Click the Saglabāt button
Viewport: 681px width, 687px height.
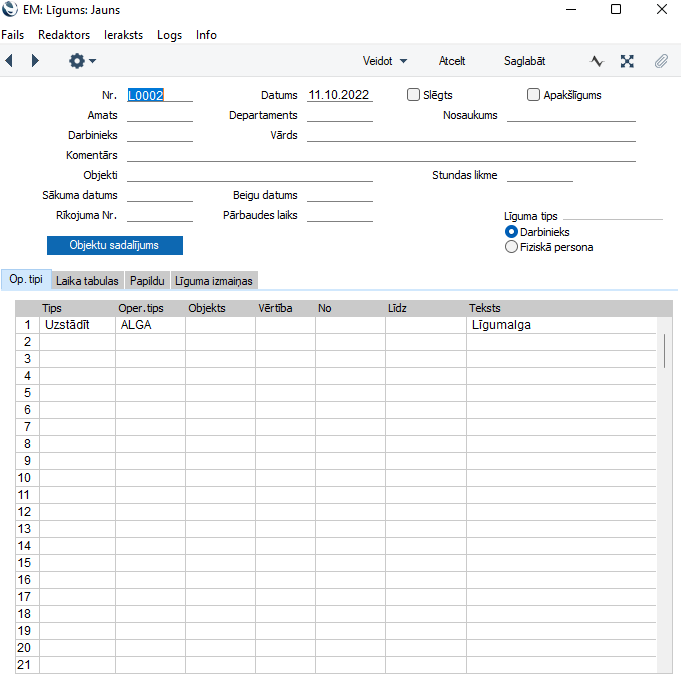click(x=524, y=61)
